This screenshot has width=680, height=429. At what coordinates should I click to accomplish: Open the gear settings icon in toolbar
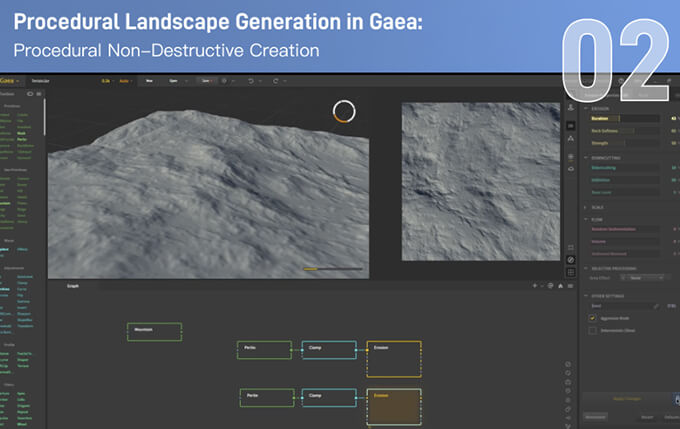coord(224,81)
